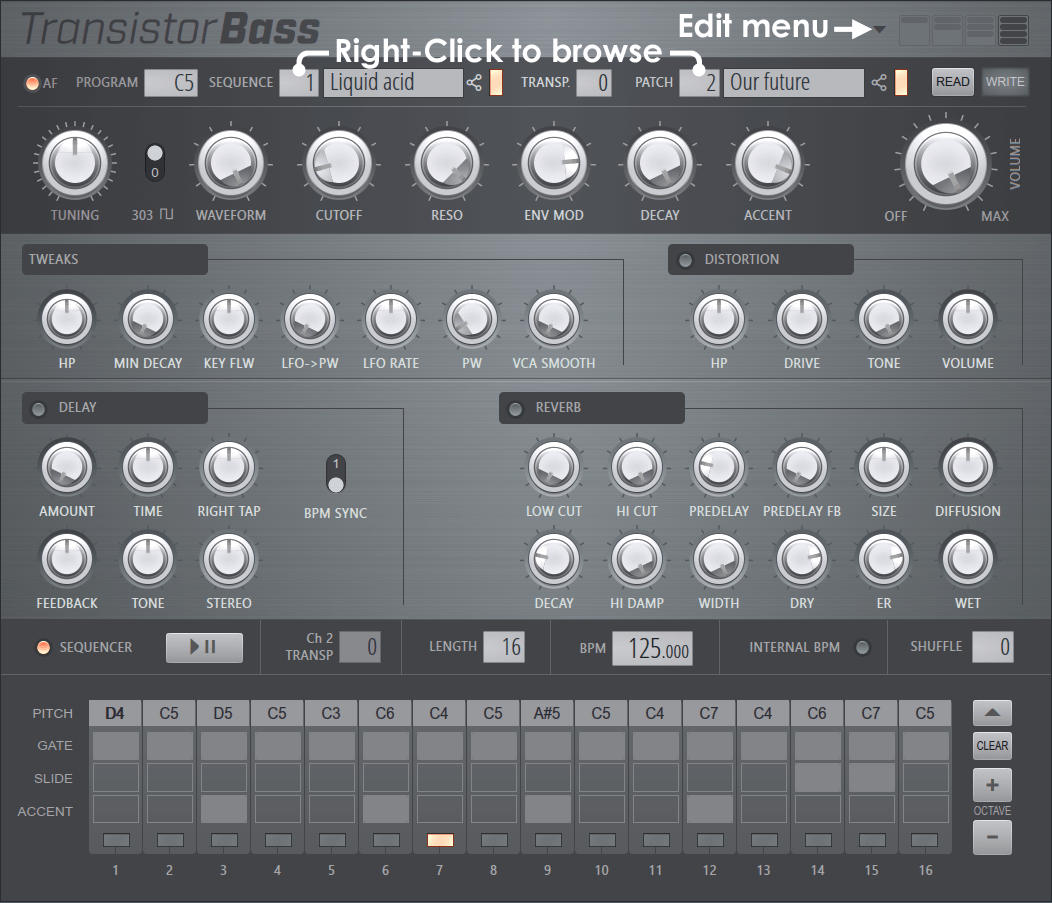The width and height of the screenshot is (1052, 903).
Task: Toggle the GATE cell for step 1
Action: pyautogui.click(x=115, y=746)
